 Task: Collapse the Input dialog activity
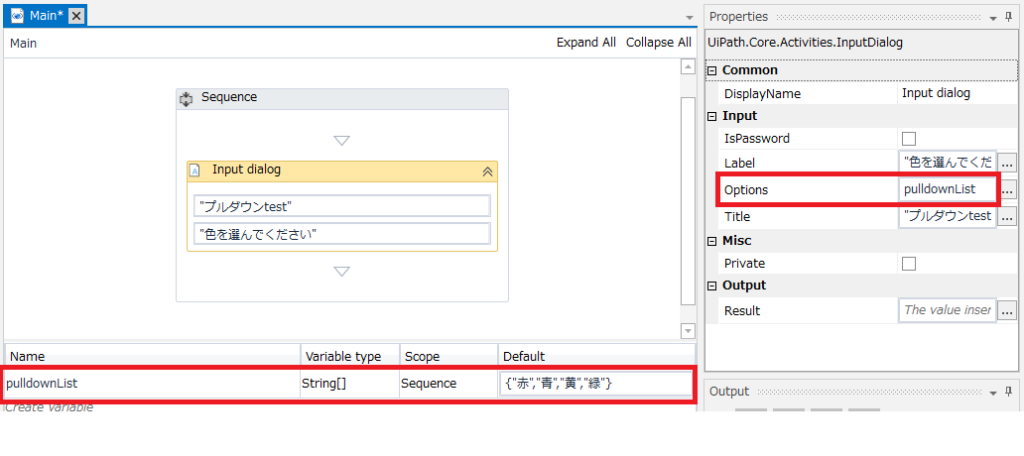487,171
